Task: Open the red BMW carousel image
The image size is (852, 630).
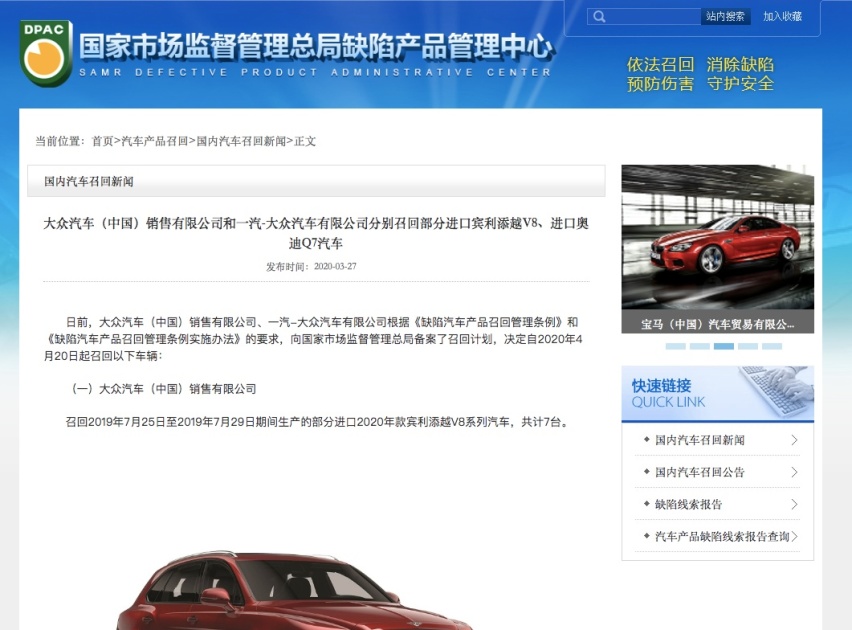Action: coord(717,237)
